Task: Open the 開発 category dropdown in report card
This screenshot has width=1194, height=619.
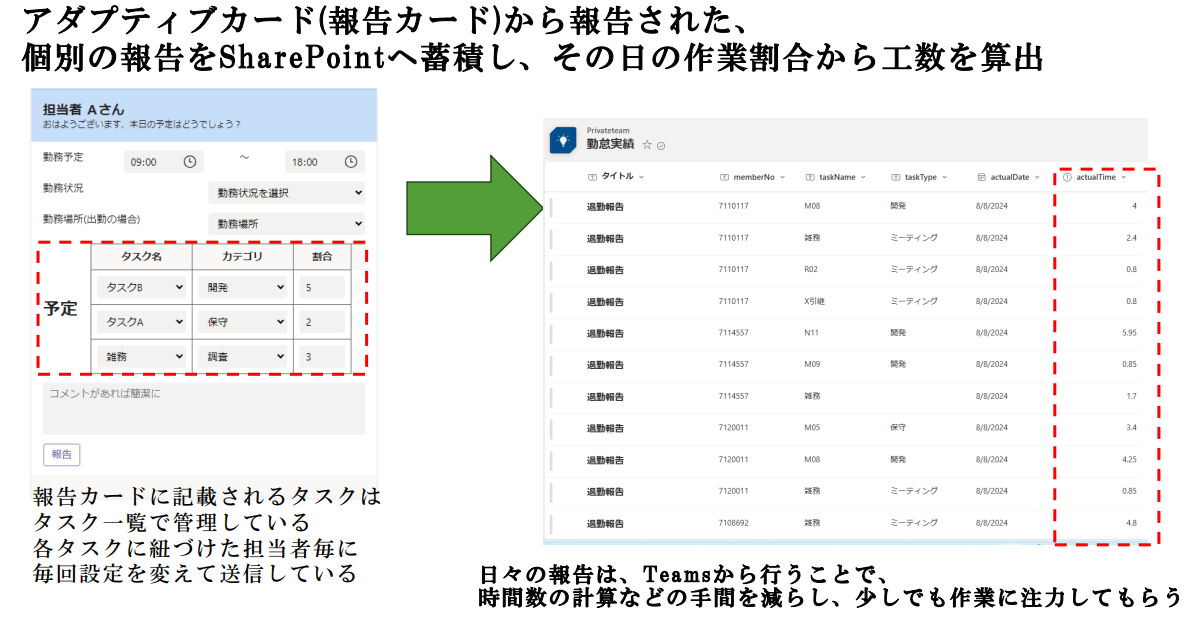Action: (242, 287)
